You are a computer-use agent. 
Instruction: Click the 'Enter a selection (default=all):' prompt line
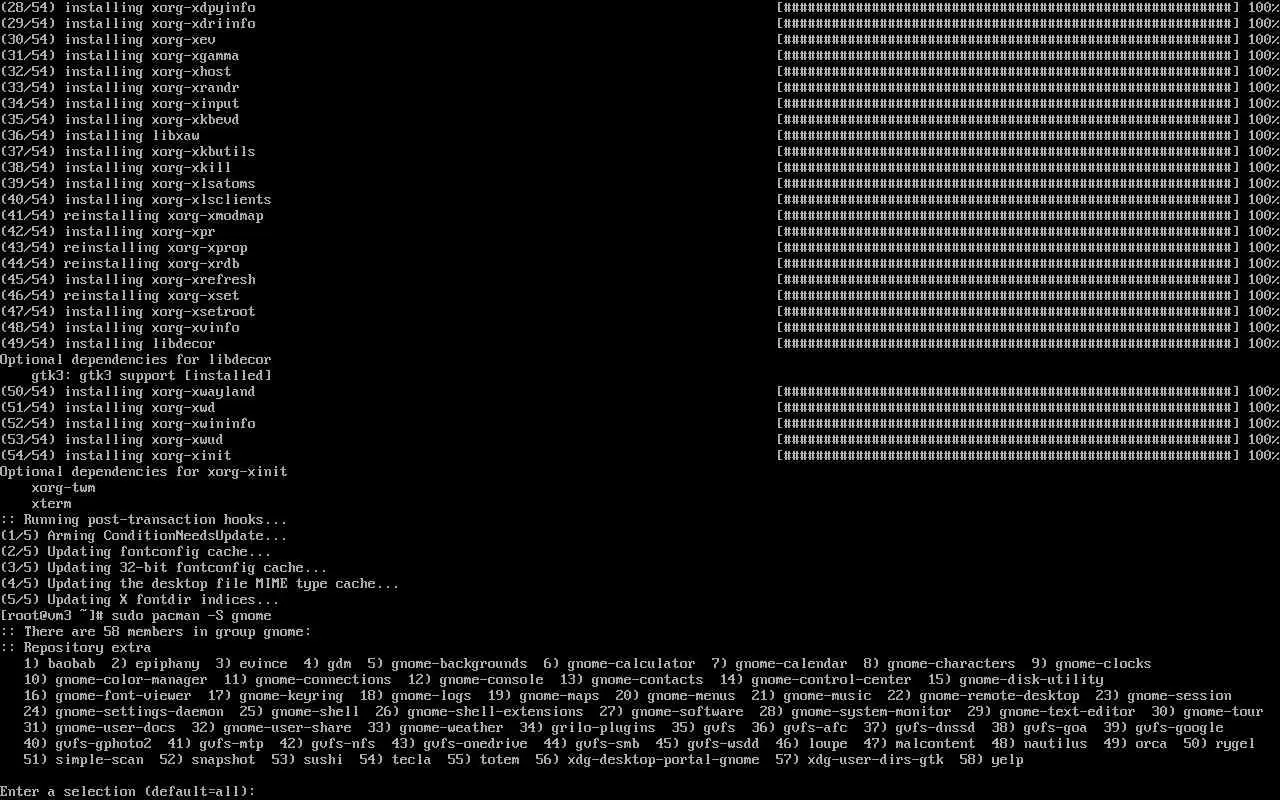128,791
